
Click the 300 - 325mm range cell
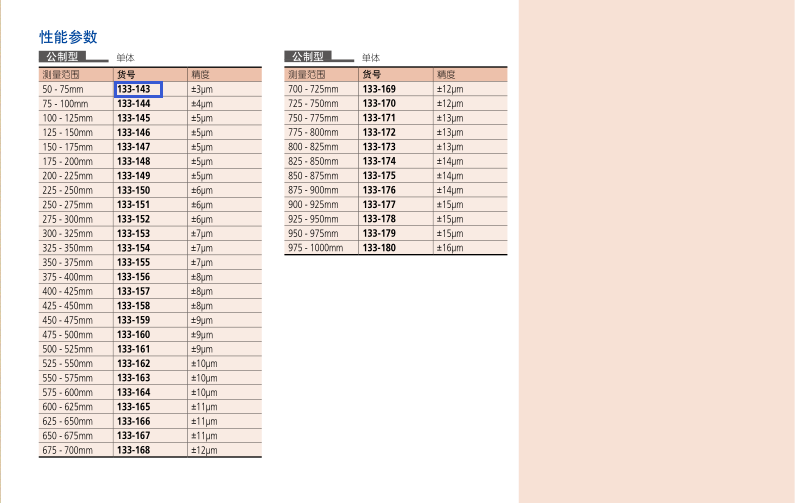pos(67,234)
